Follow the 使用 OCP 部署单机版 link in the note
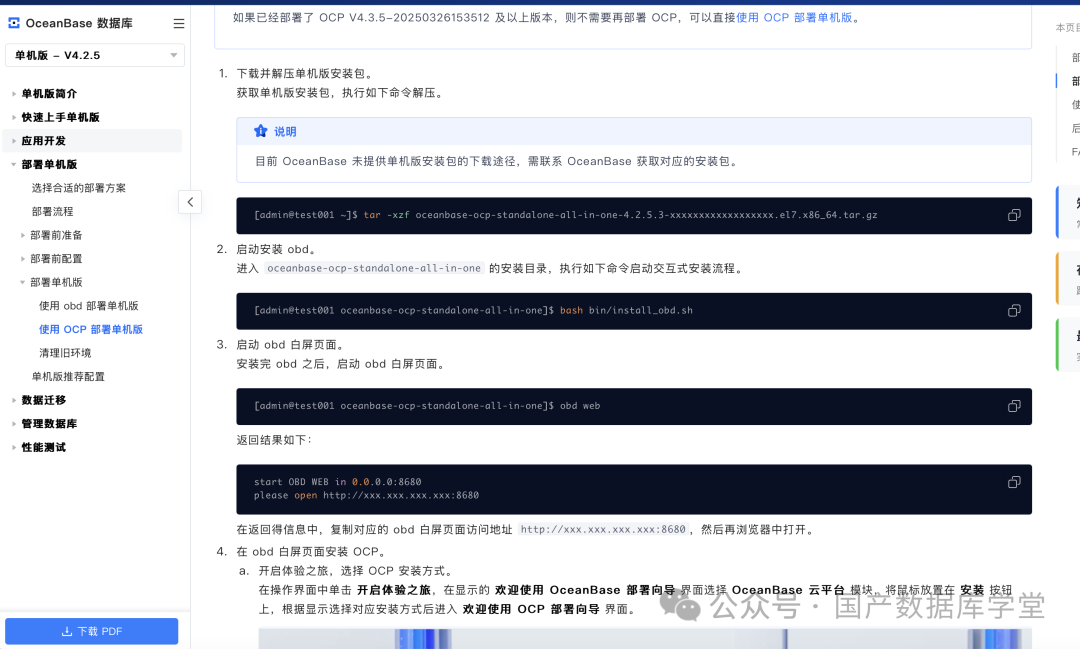This screenshot has height=649, width=1080. (x=794, y=17)
